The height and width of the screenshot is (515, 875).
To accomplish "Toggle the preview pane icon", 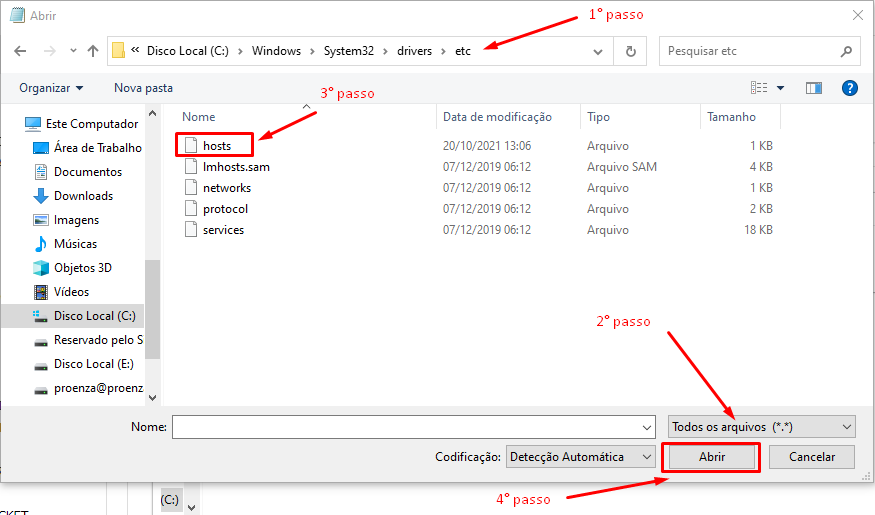I will coord(814,88).
